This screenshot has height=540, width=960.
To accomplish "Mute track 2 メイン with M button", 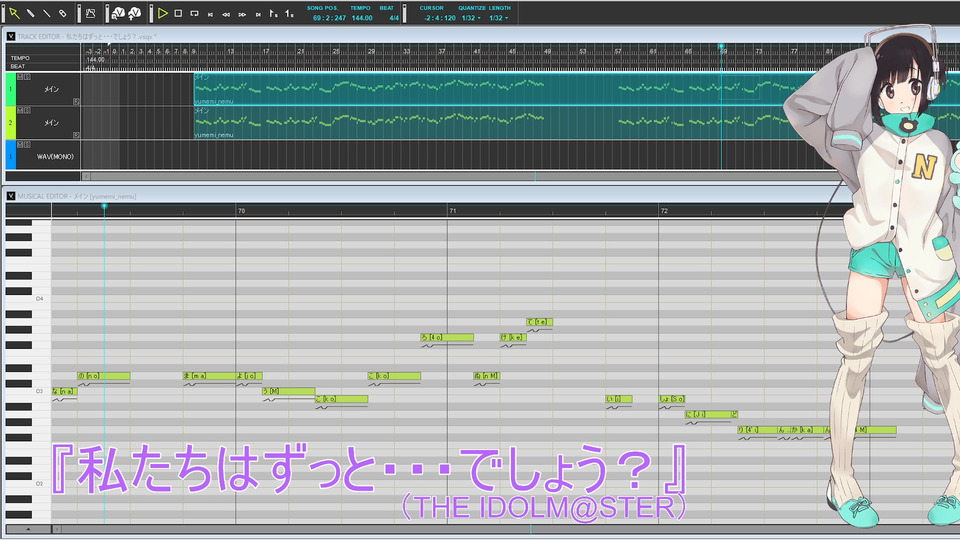I will tap(20, 110).
